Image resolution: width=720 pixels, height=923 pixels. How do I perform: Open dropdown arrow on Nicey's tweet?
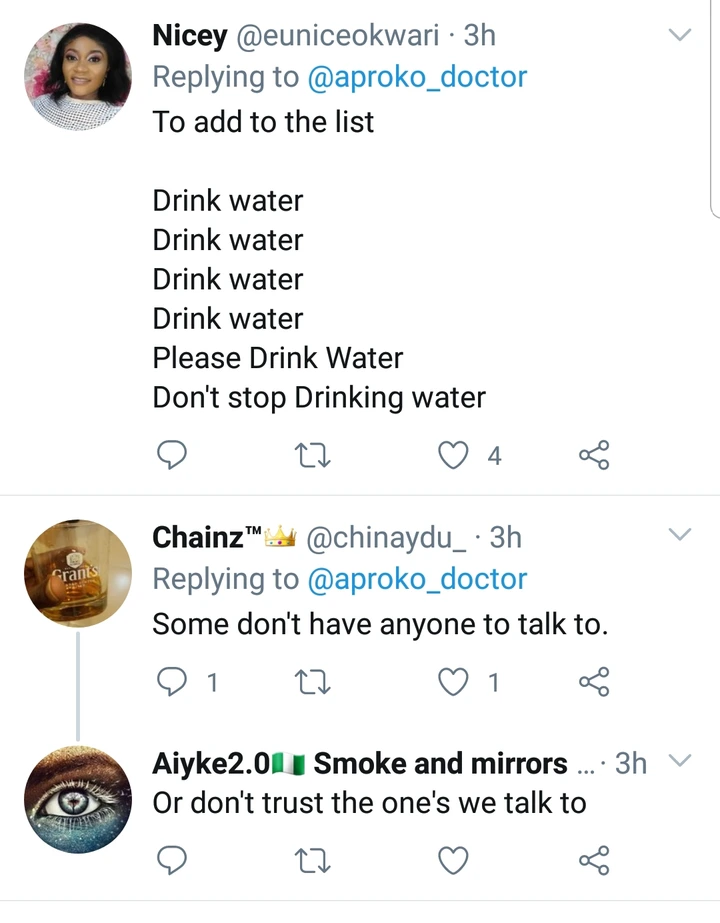click(679, 36)
